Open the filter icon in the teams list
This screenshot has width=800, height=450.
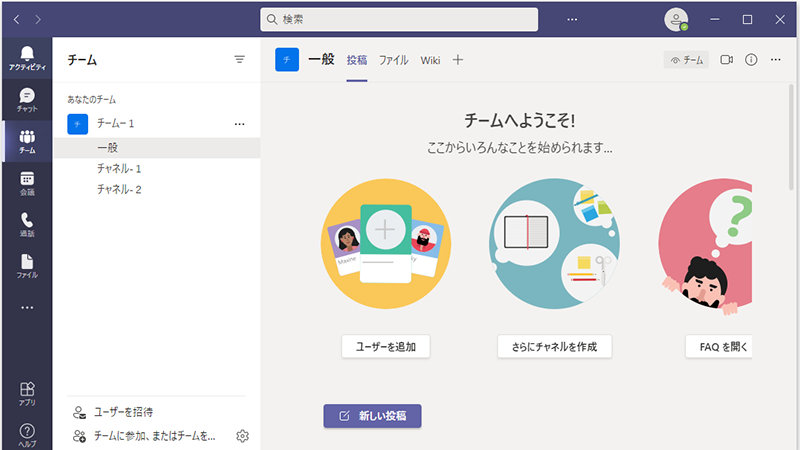click(x=239, y=60)
